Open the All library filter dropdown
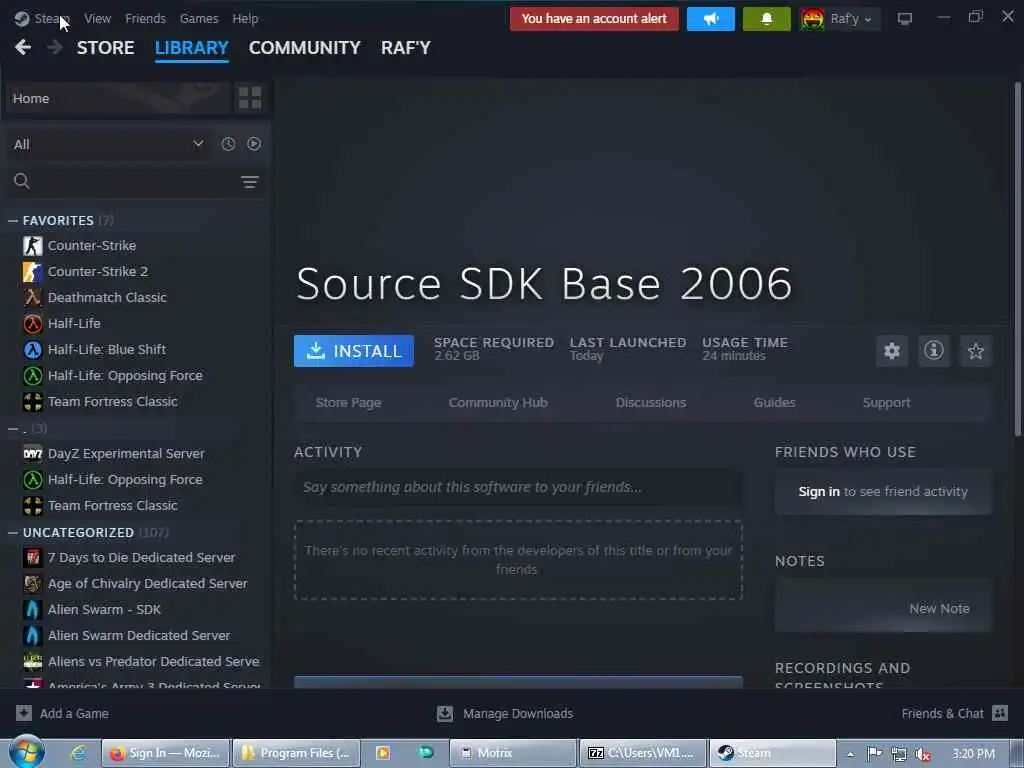Screen dimensions: 1024x768 [108, 144]
